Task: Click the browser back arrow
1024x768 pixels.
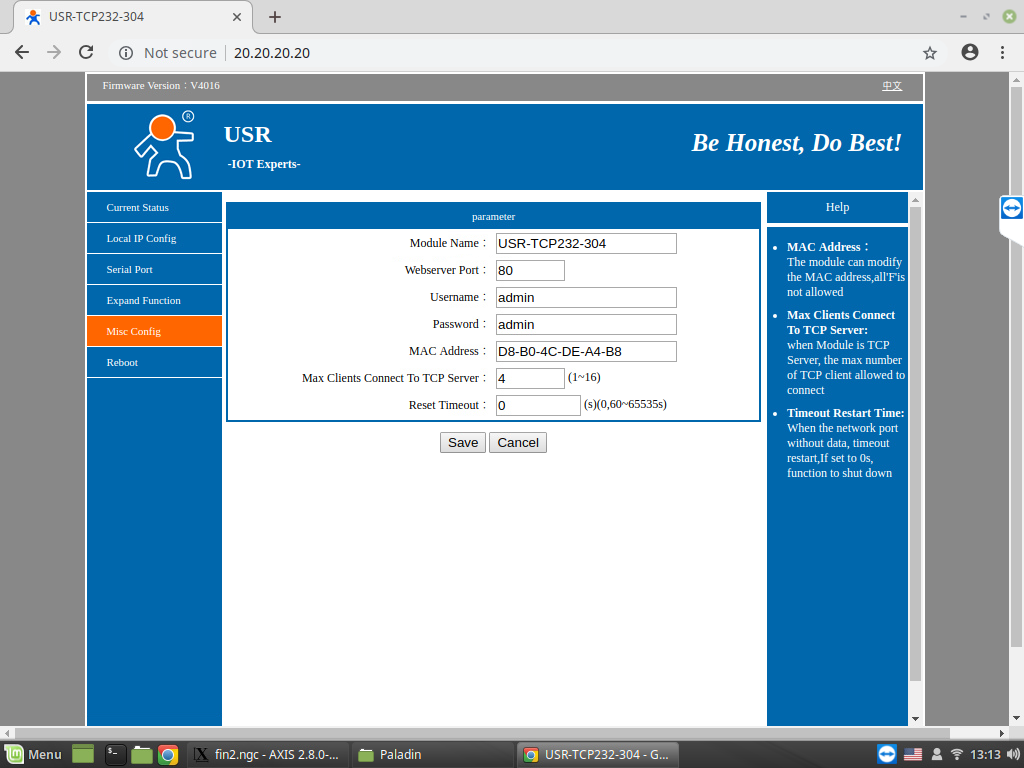Action: click(22, 52)
